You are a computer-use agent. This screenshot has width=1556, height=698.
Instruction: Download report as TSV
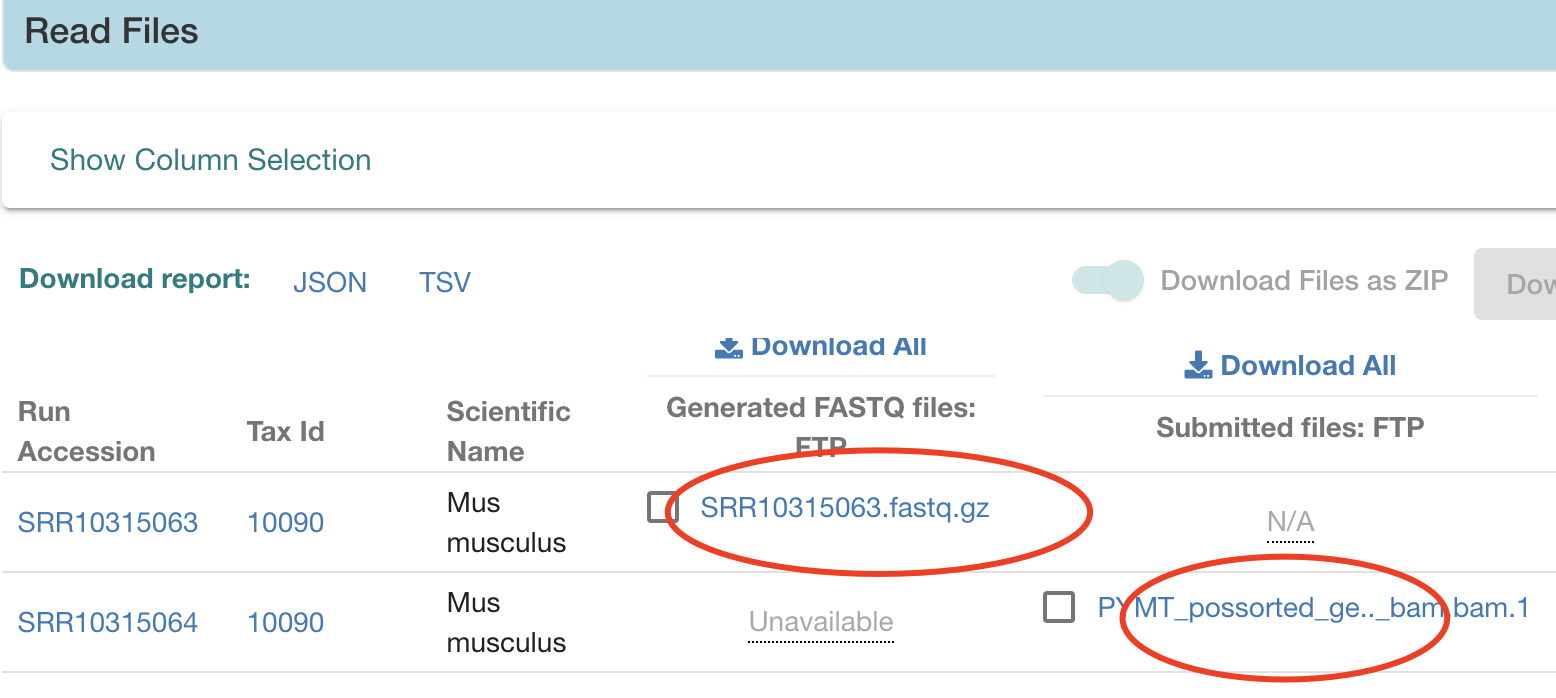[x=444, y=283]
